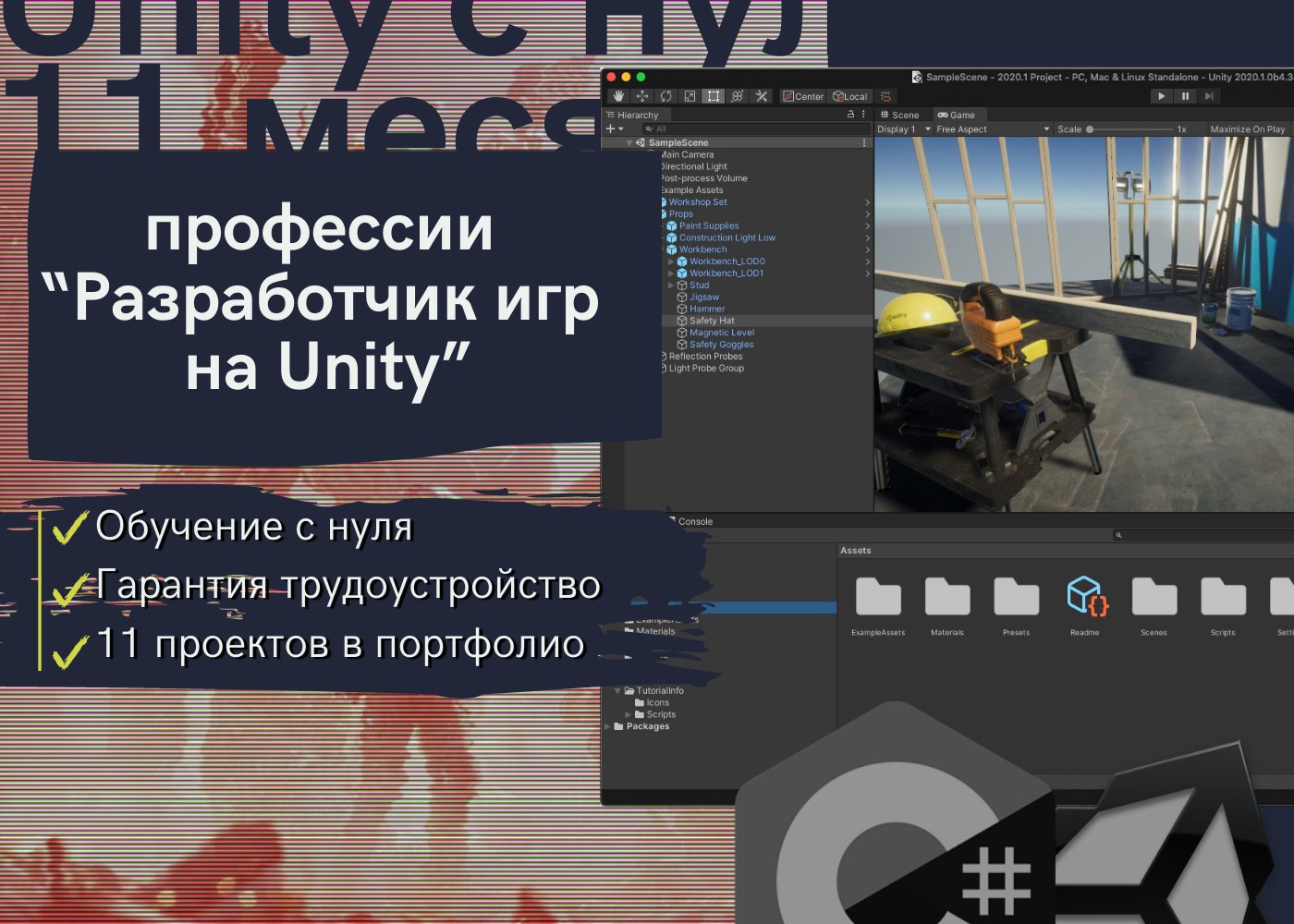The height and width of the screenshot is (924, 1294).
Task: Toggle Maximize On Play
Action: [1248, 129]
